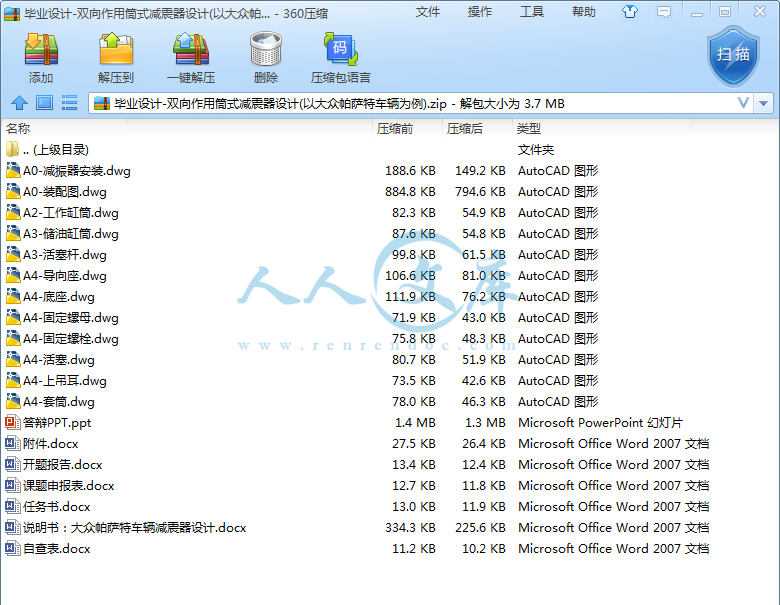
Task: Click the 文件夹 type cell
Action: (x=536, y=150)
